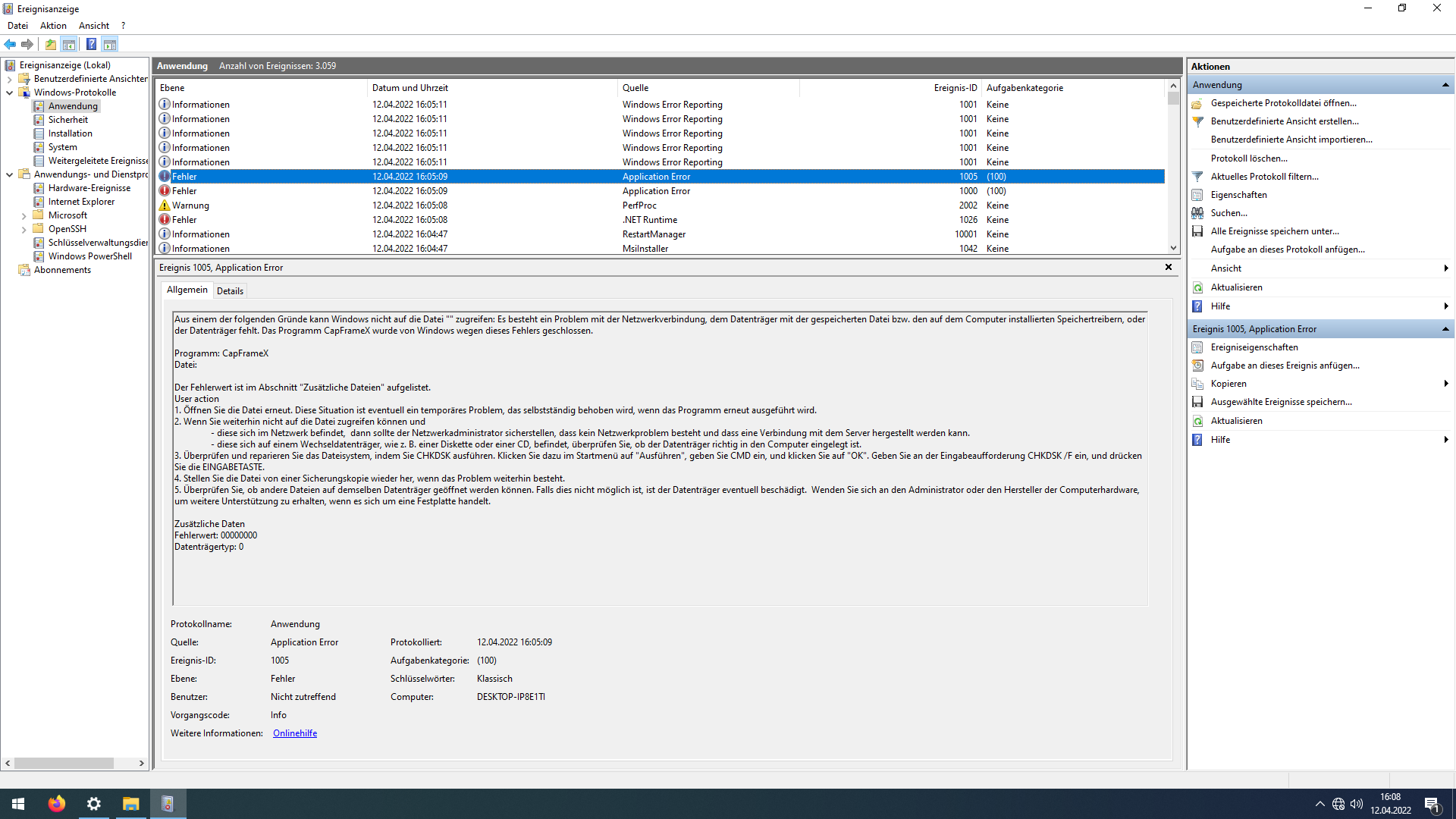Collapse the Anwendung actions section
This screenshot has width=1456, height=819.
tap(1445, 85)
